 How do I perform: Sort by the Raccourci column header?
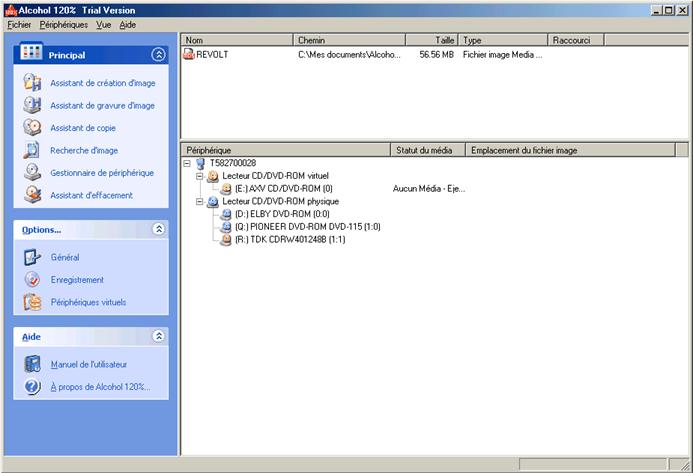[x=576, y=40]
